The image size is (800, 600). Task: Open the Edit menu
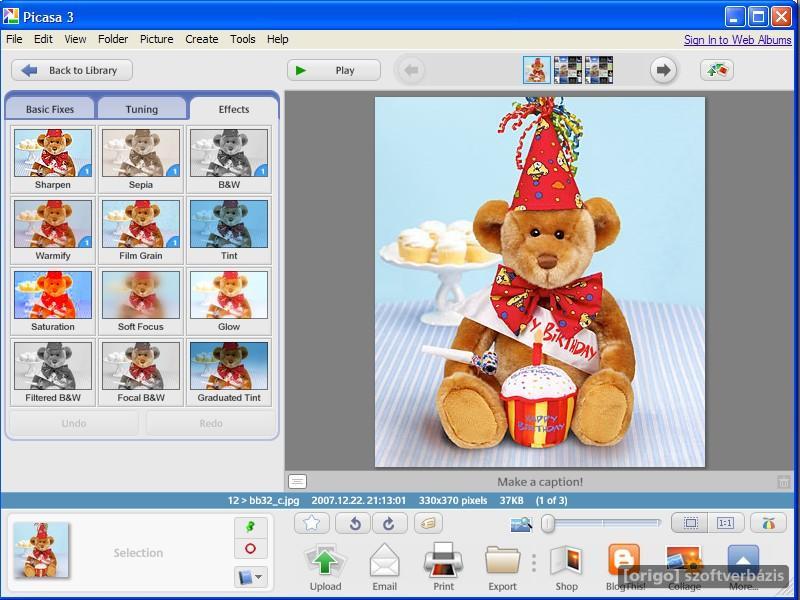[43, 39]
